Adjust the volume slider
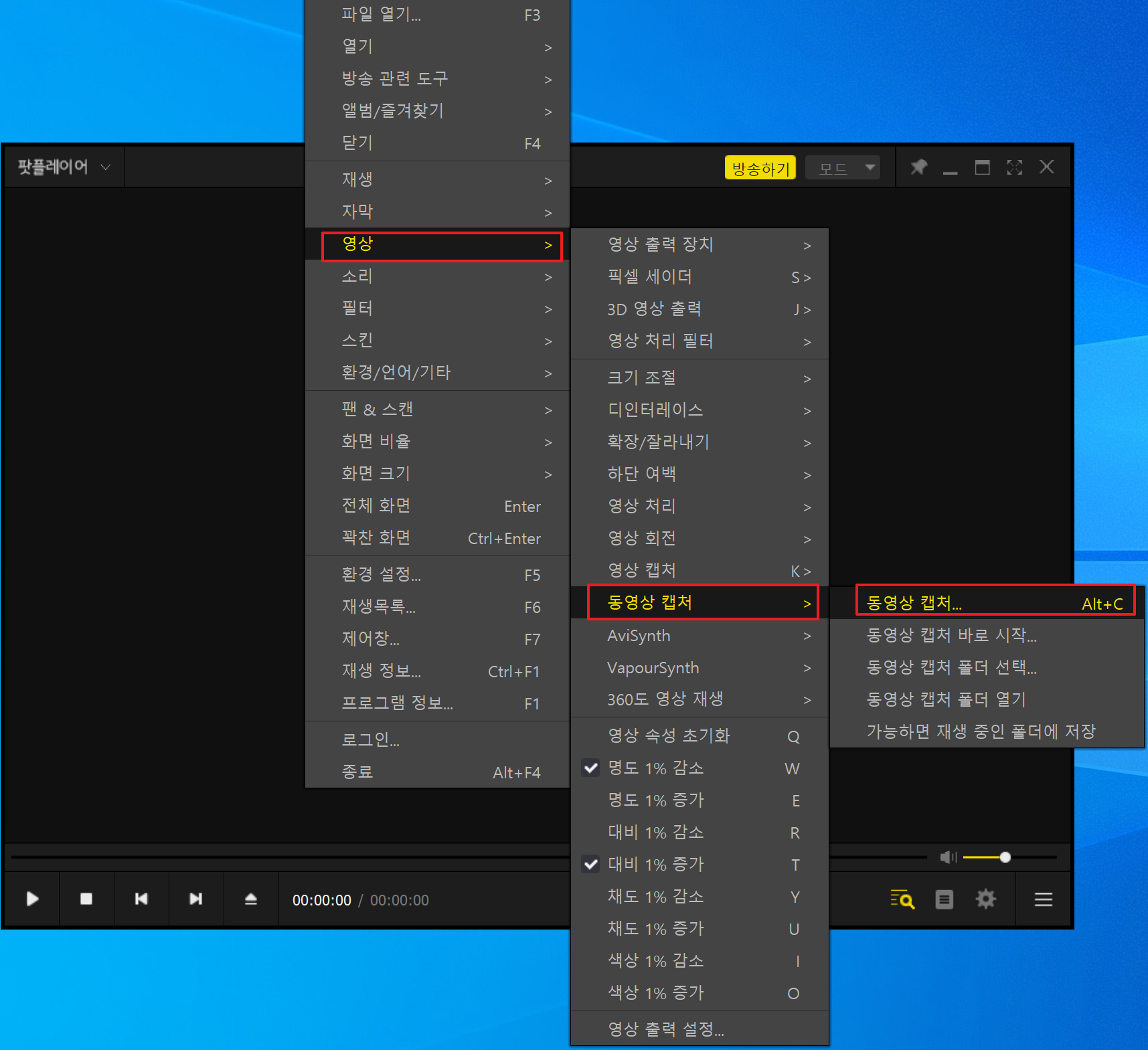This screenshot has width=1148, height=1050. click(x=1009, y=857)
